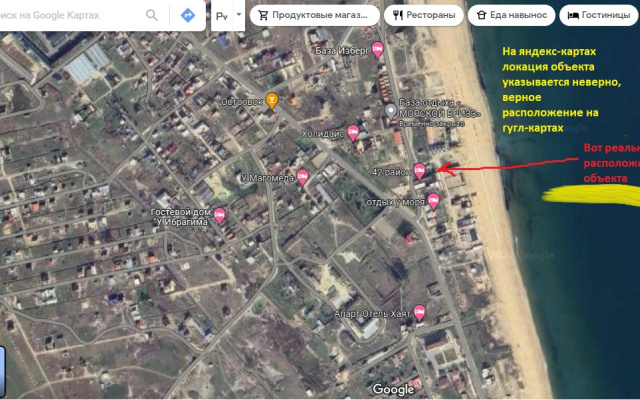The image size is (640, 400).
Task: Click the Гостевой дом У Ибрагима pin
Action: pos(220,216)
